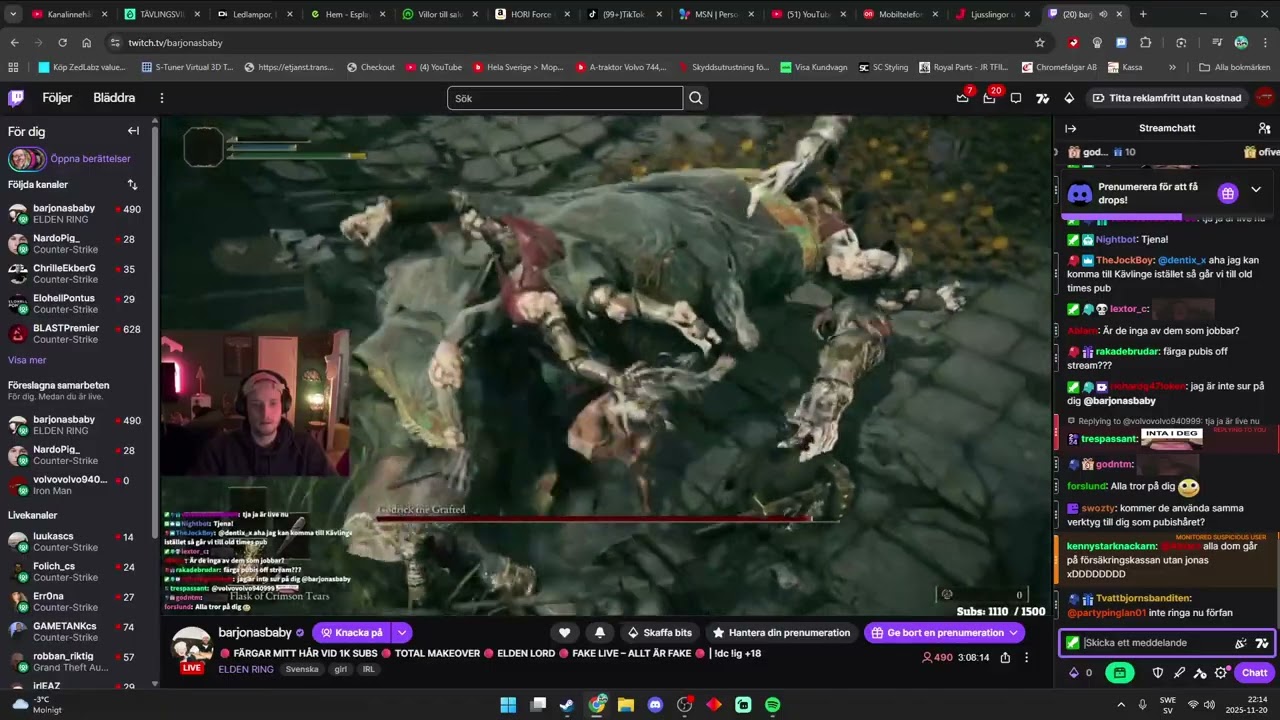
Task: Bookmark this page with star icon
Action: pos(1040,43)
